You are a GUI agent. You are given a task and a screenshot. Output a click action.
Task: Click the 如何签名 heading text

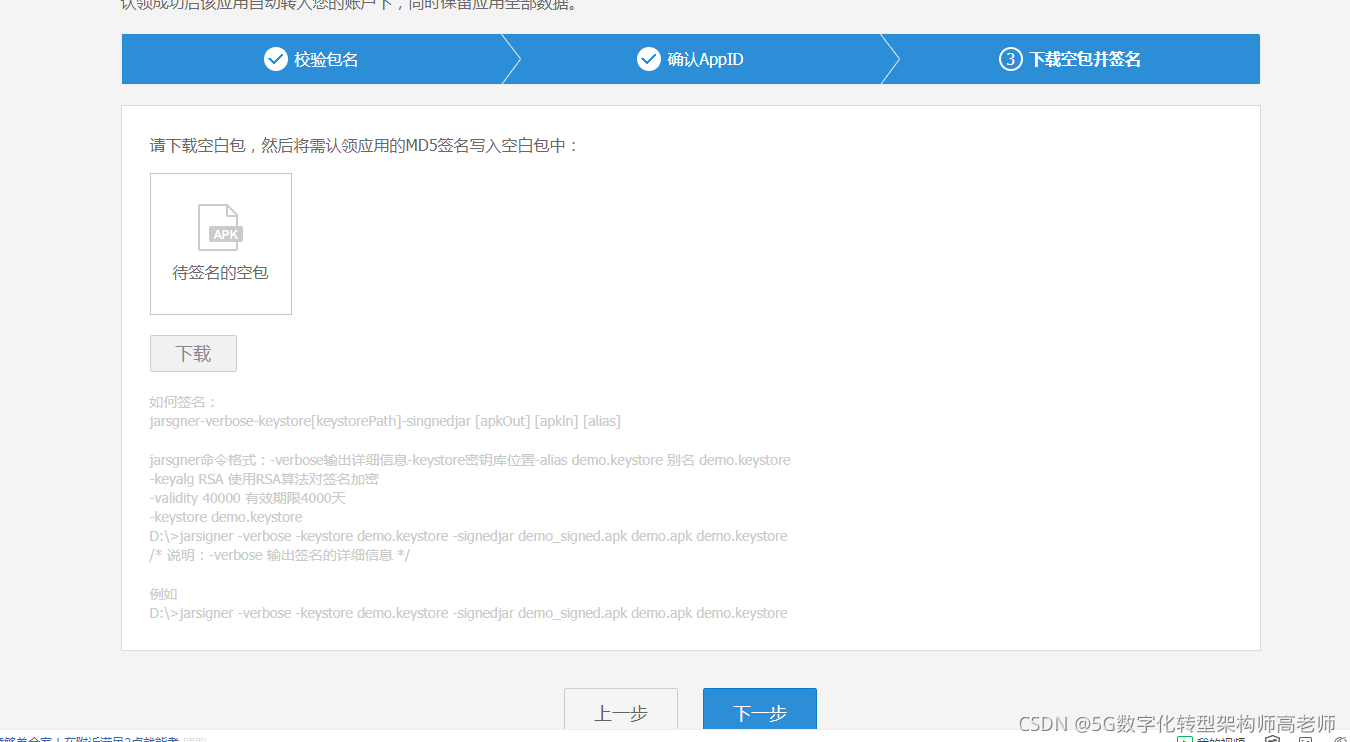pyautogui.click(x=183, y=402)
